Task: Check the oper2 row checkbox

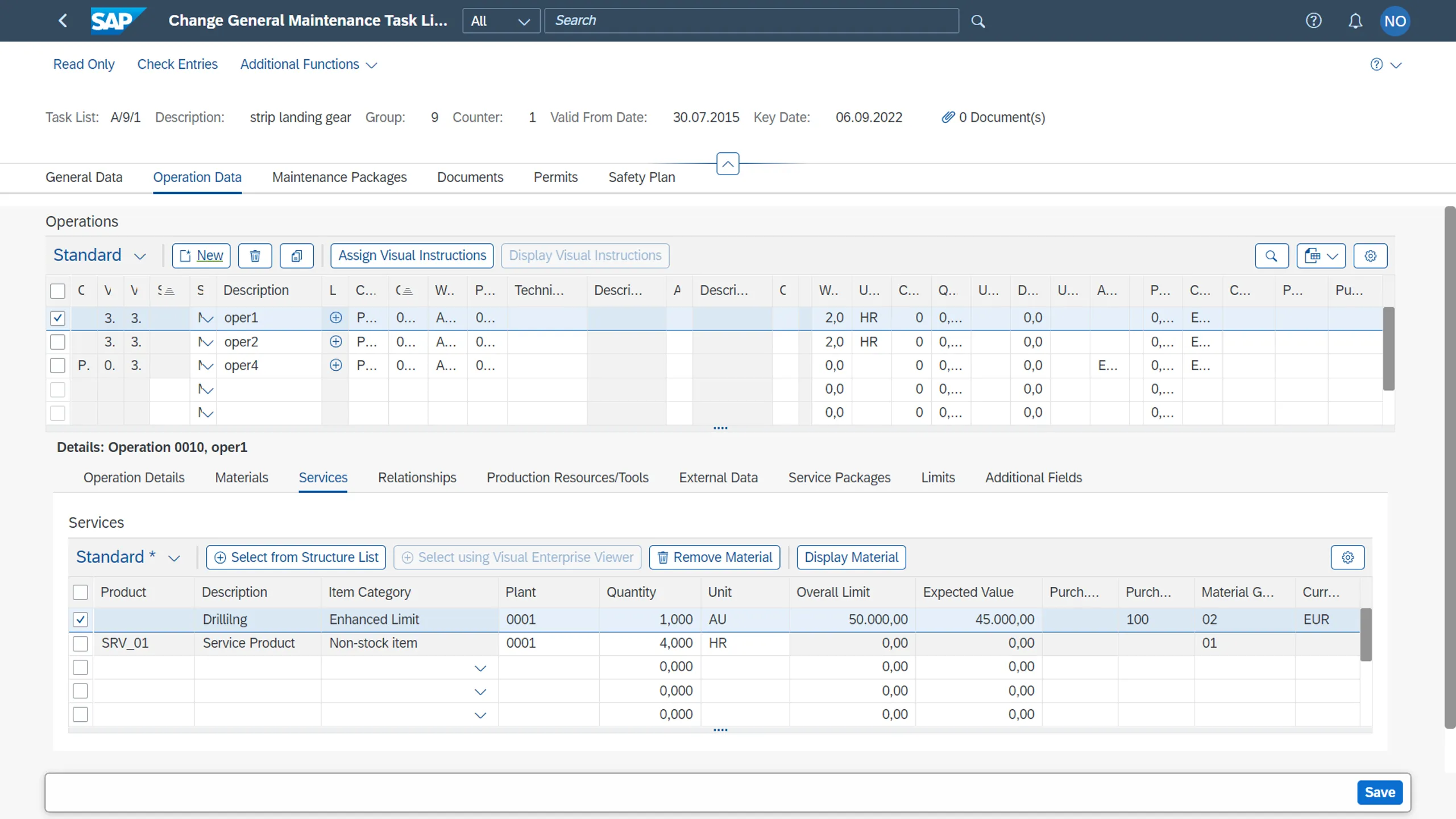Action: point(57,341)
